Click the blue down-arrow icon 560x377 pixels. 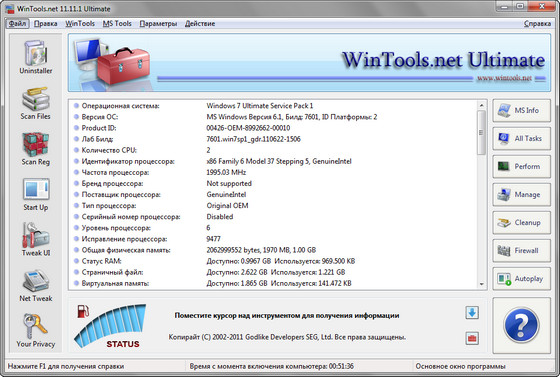point(472,313)
